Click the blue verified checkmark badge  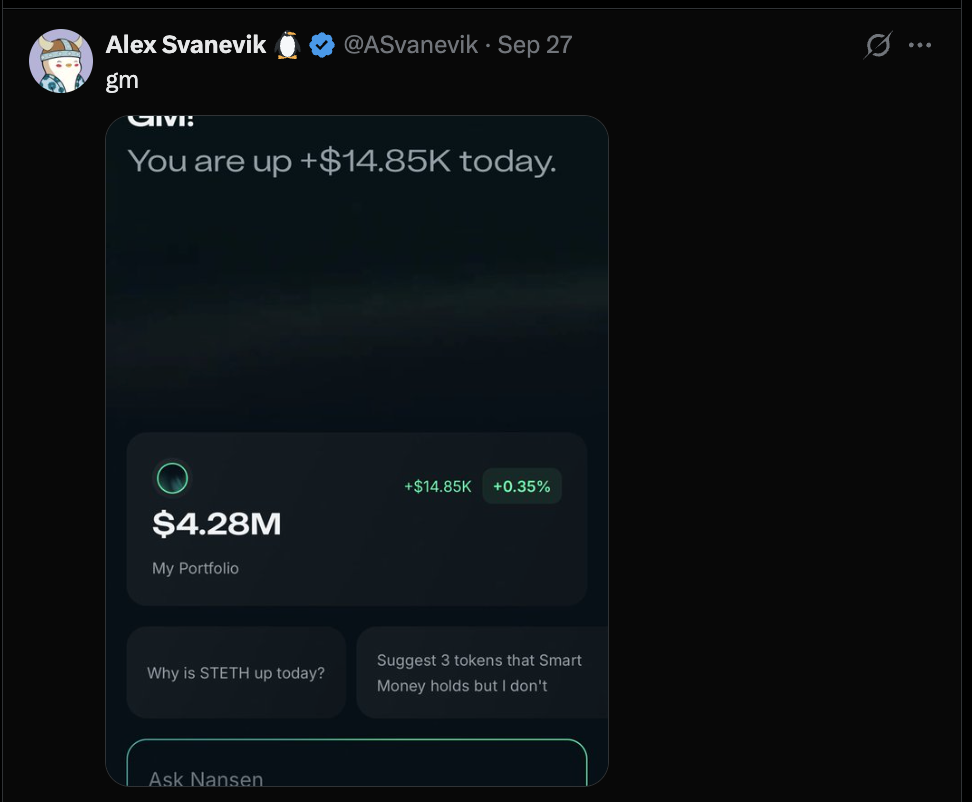pos(322,45)
